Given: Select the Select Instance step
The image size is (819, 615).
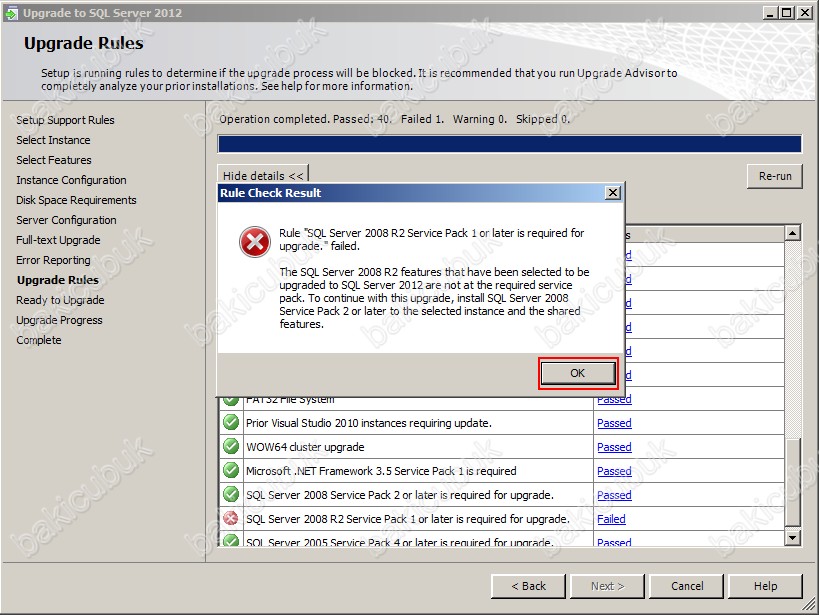Looking at the screenshot, I should [x=53, y=140].
